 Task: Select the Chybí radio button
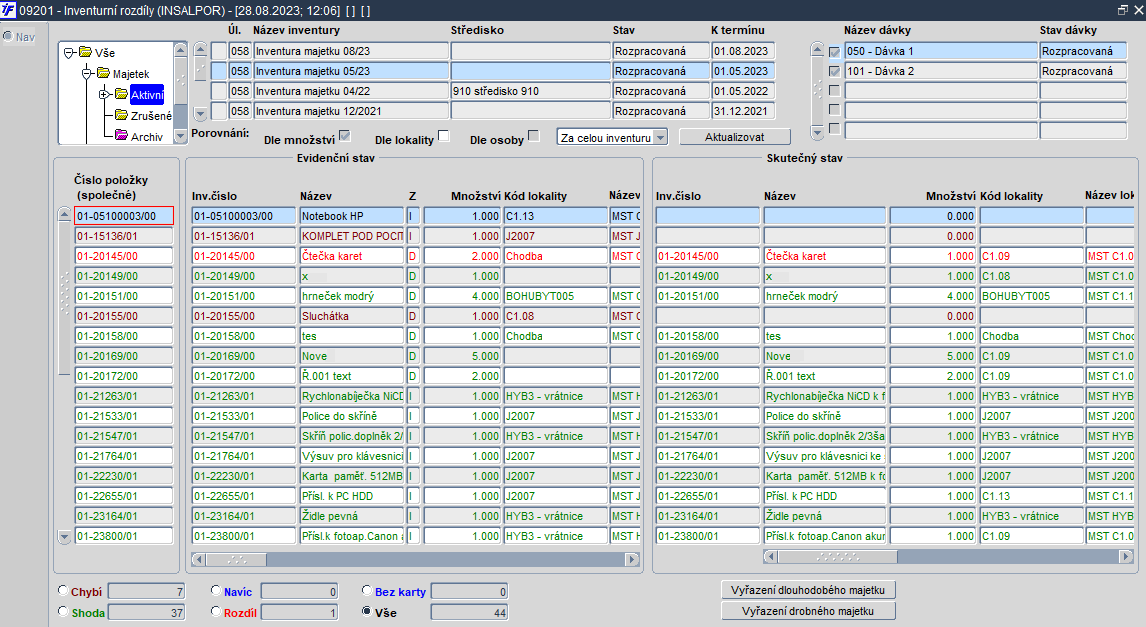[63, 590]
